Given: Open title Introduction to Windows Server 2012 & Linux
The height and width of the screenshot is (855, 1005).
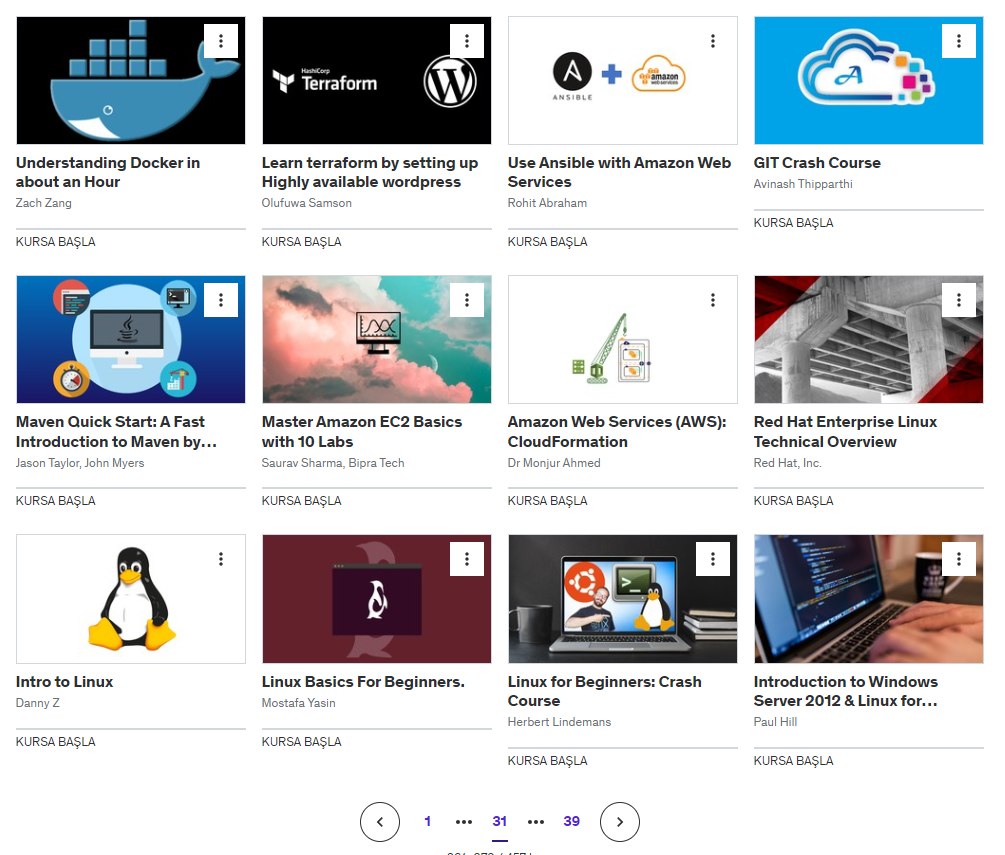Looking at the screenshot, I should [x=846, y=691].
